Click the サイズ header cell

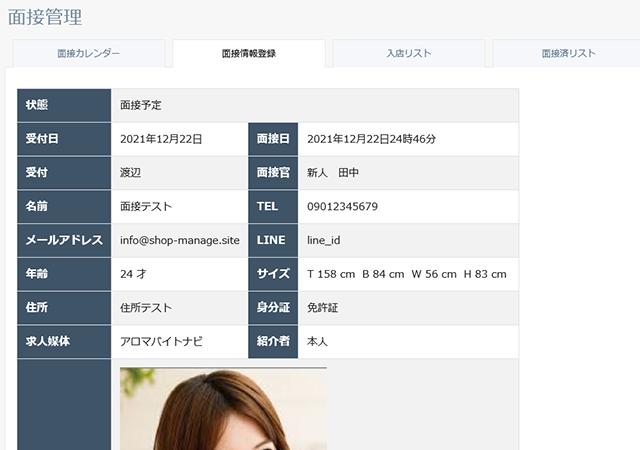tap(273, 274)
